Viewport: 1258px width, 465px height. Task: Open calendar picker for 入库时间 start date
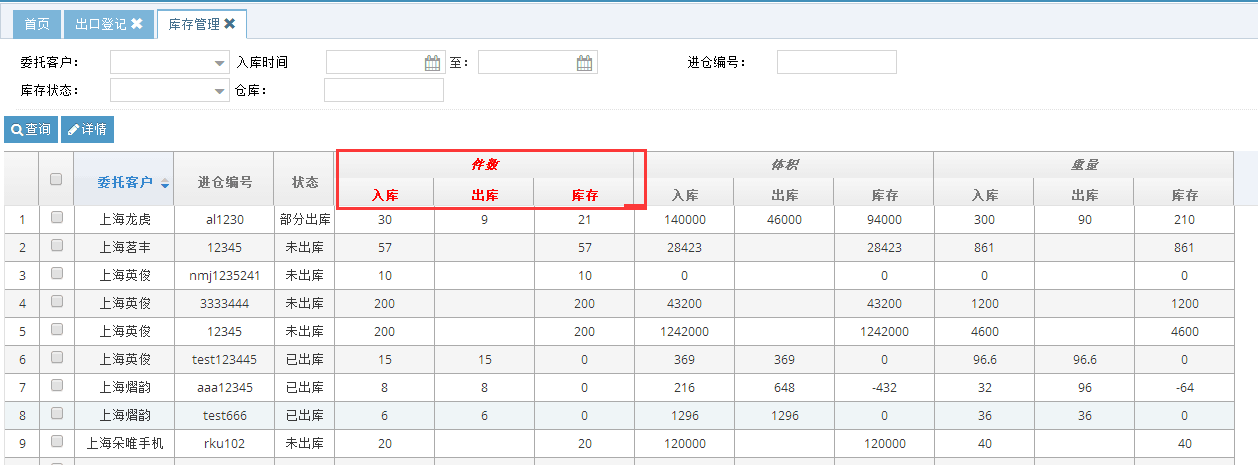click(432, 63)
